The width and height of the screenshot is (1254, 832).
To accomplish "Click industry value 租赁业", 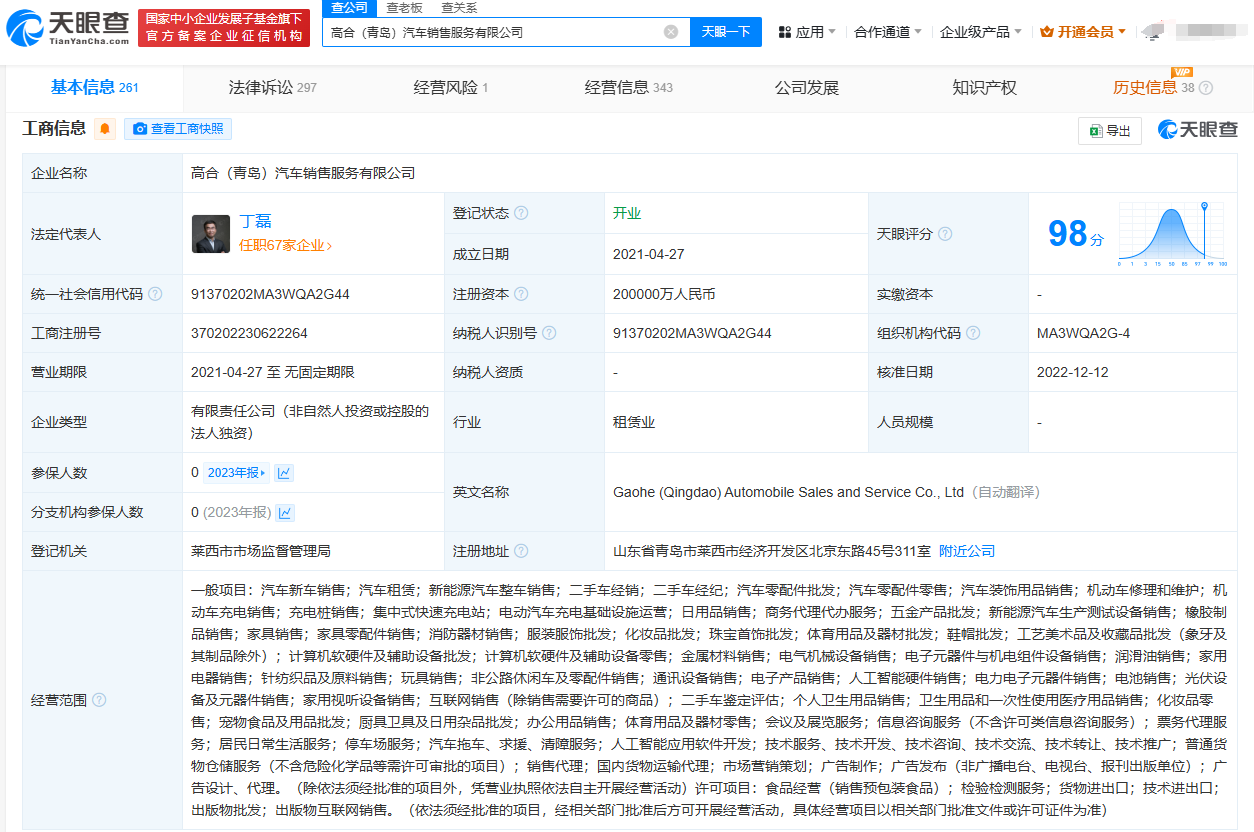I will pos(634,422).
